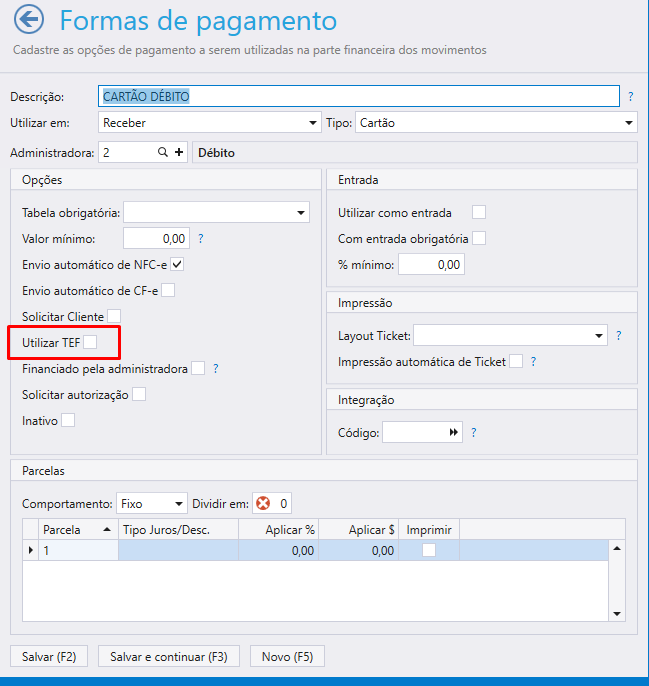Open the Tipo dropdown showing Cartão
This screenshot has width=649, height=686.
(495, 123)
